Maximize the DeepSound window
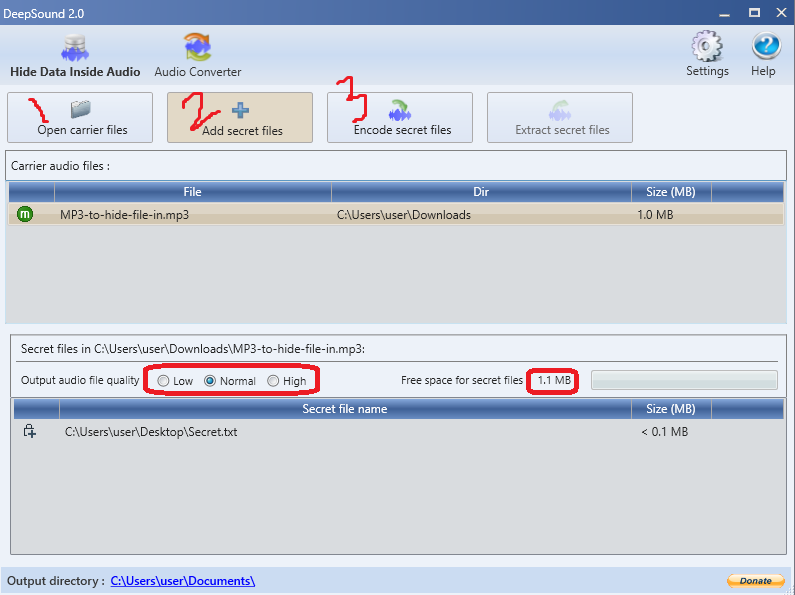795x595 pixels. [x=754, y=13]
